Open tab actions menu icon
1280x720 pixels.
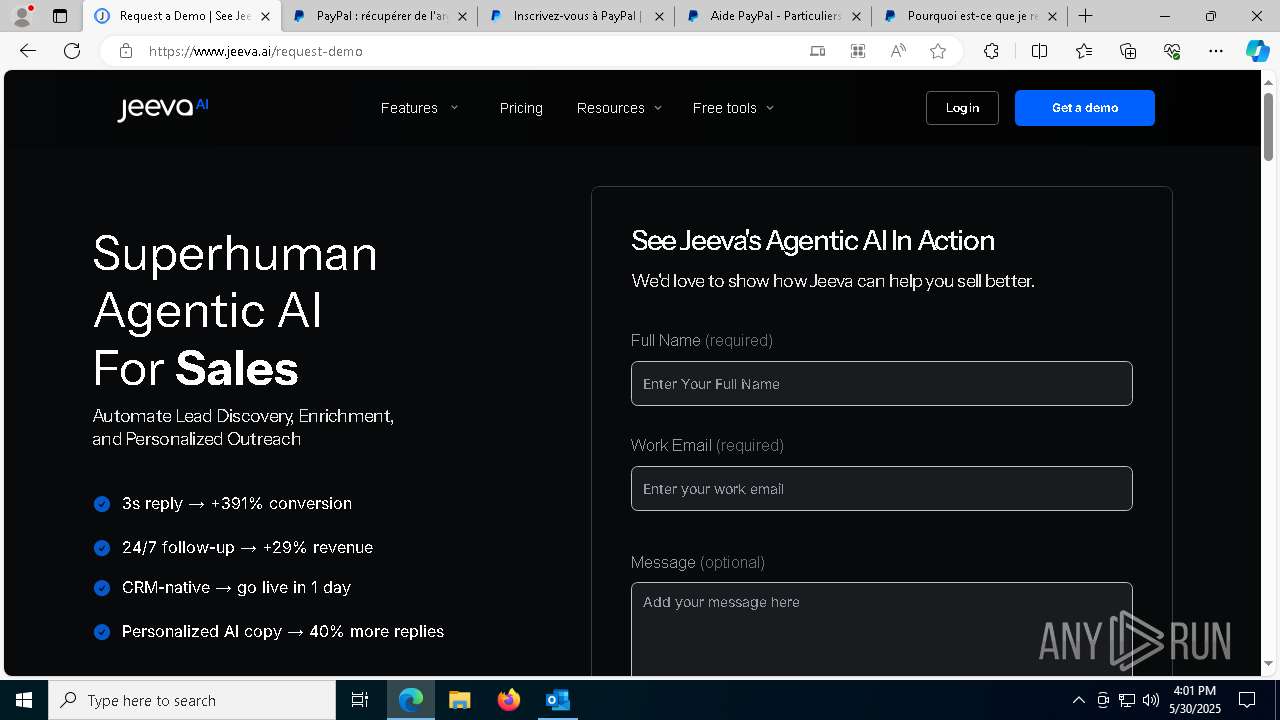[60, 16]
